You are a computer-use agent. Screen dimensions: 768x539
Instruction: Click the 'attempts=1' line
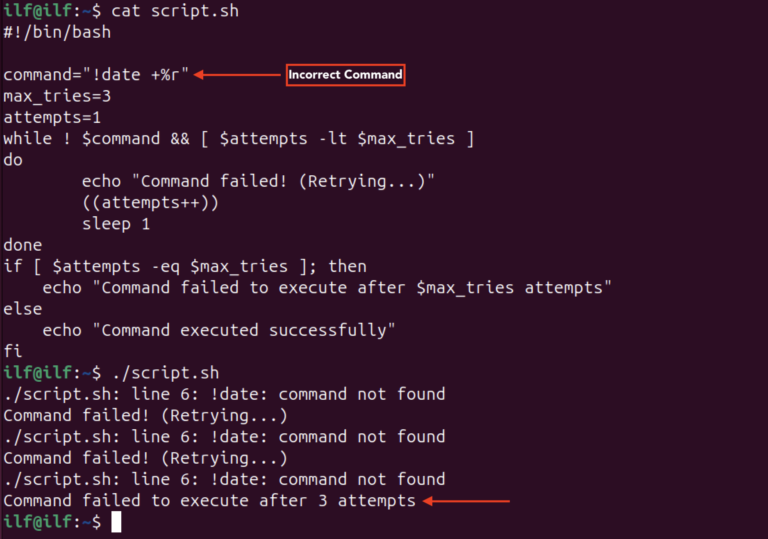pos(52,118)
